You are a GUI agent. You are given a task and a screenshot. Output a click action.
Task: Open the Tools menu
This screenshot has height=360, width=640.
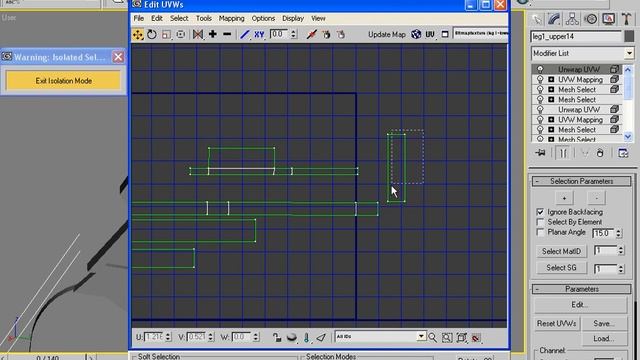tap(203, 18)
